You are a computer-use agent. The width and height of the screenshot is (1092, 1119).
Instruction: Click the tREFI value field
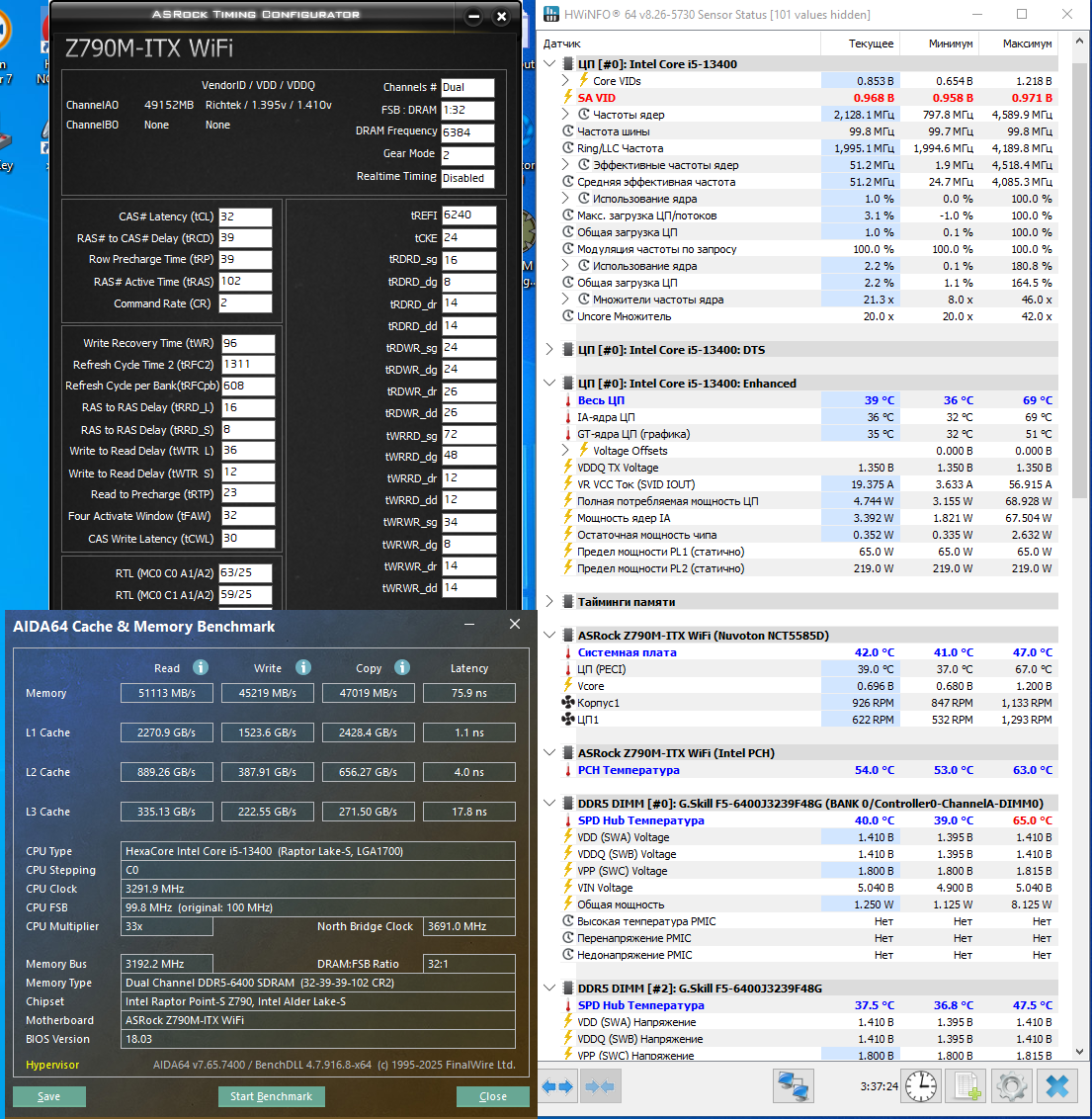coord(468,215)
